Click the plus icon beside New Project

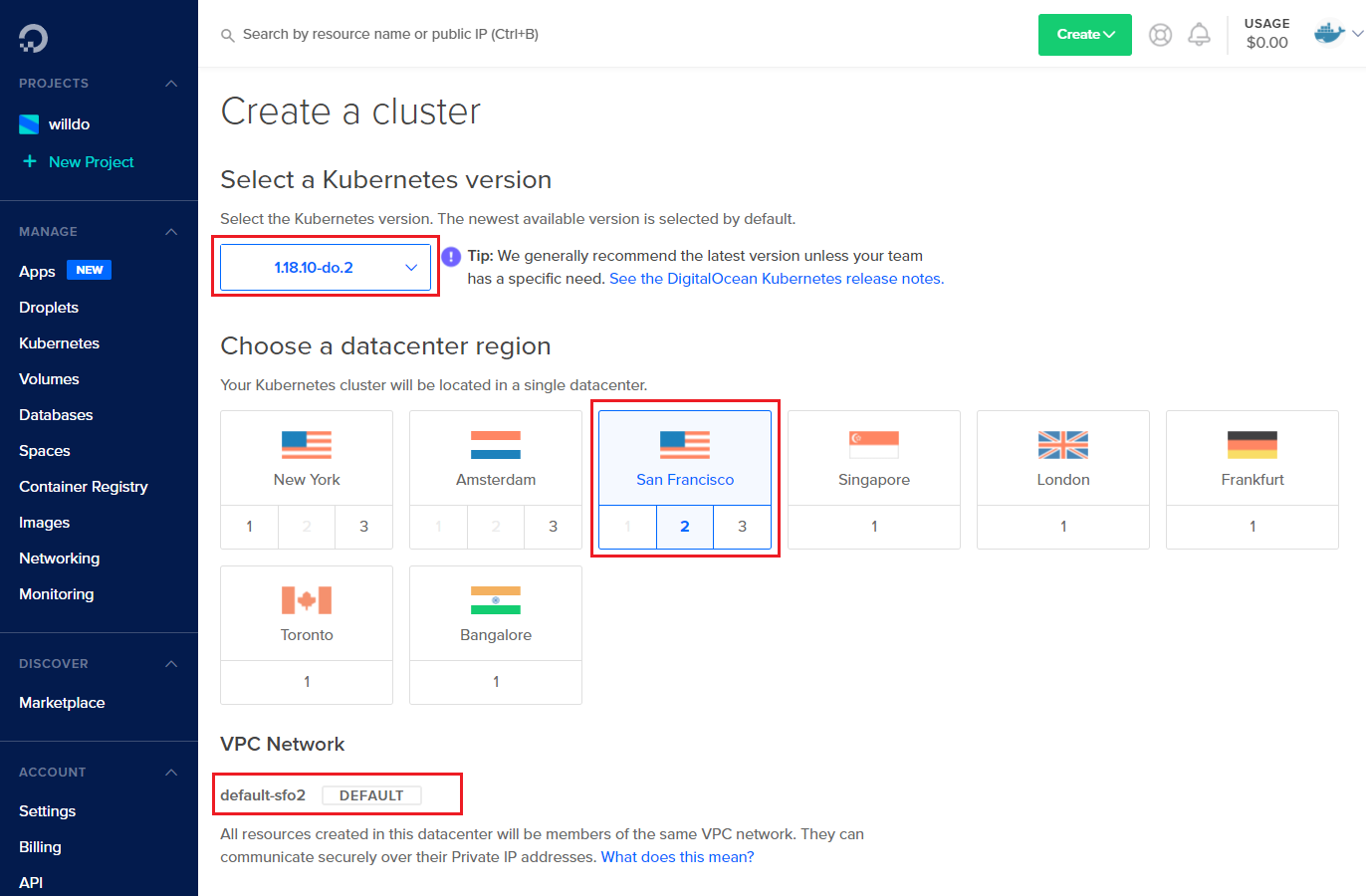tap(30, 161)
